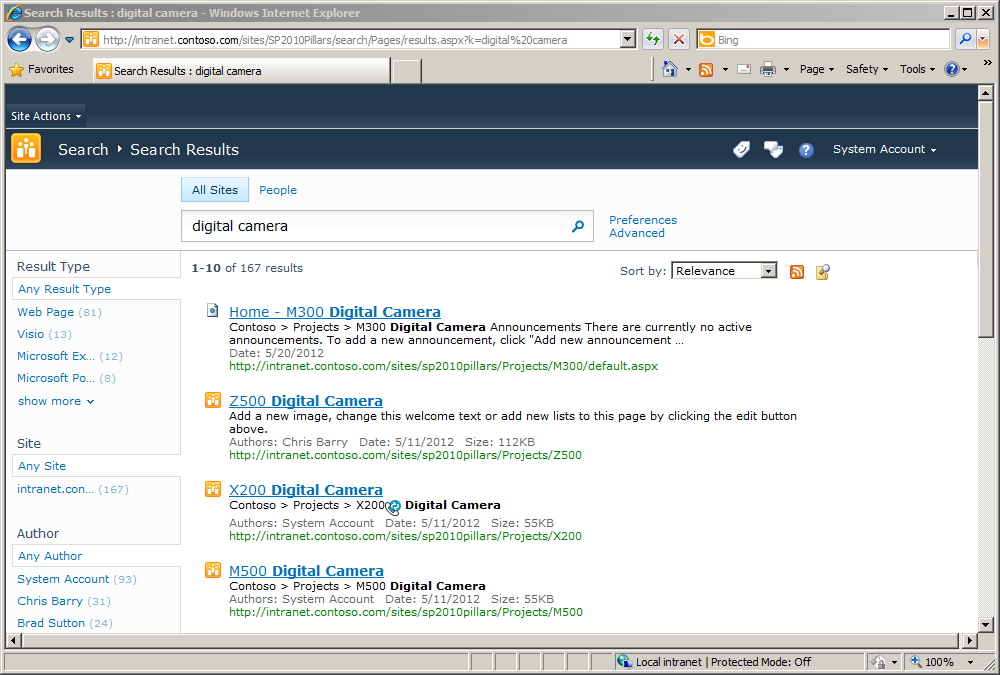Switch to the People search tab
The height and width of the screenshot is (675, 1000).
[278, 190]
